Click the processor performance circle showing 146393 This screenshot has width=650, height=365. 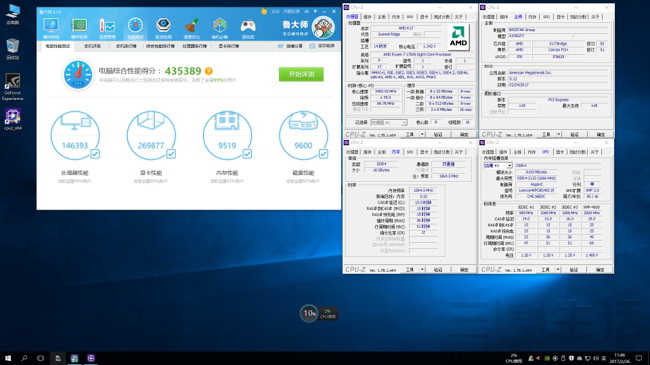tap(75, 136)
